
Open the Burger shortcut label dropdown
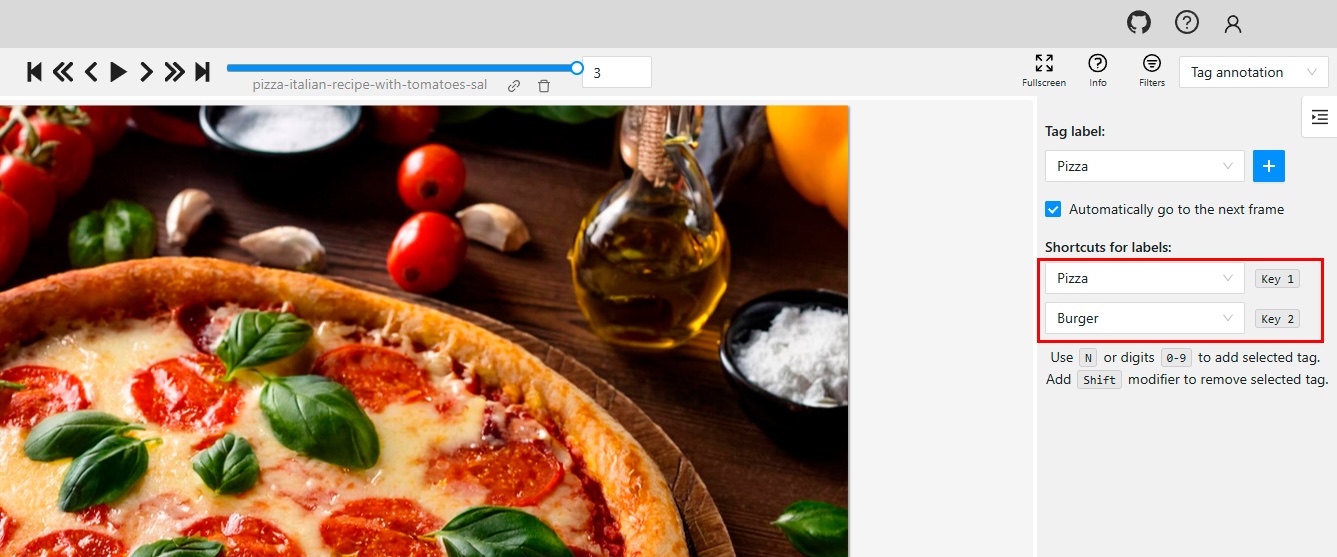click(1144, 318)
